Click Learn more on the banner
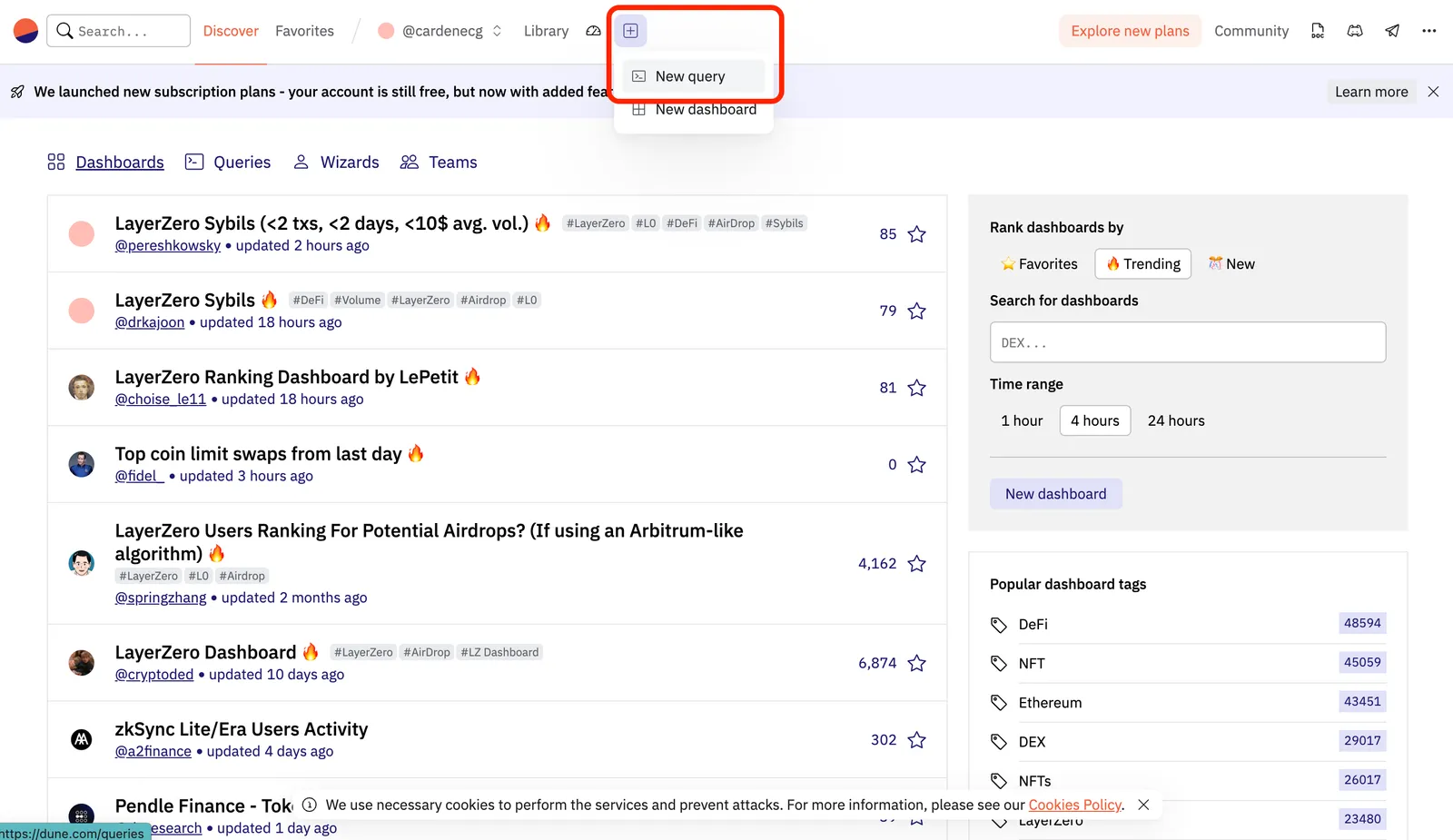This screenshot has width=1453, height=840. [1371, 92]
